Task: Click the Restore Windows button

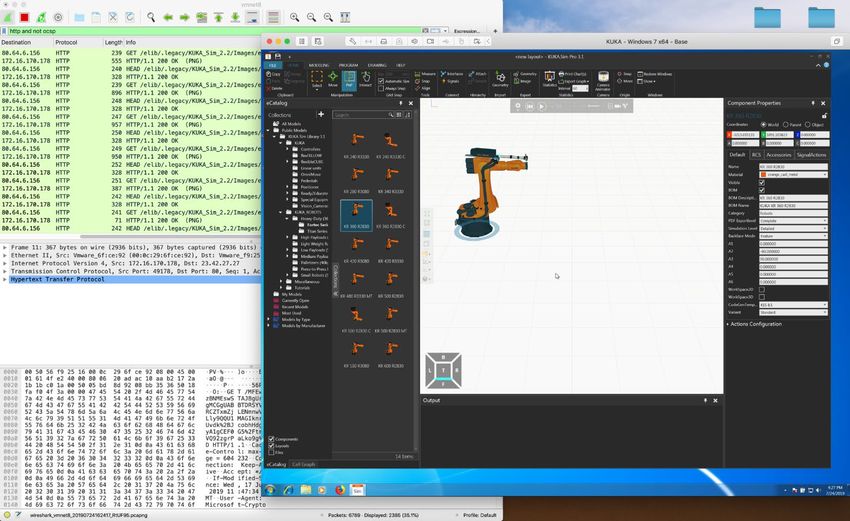Action: pyautogui.click(x=655, y=74)
